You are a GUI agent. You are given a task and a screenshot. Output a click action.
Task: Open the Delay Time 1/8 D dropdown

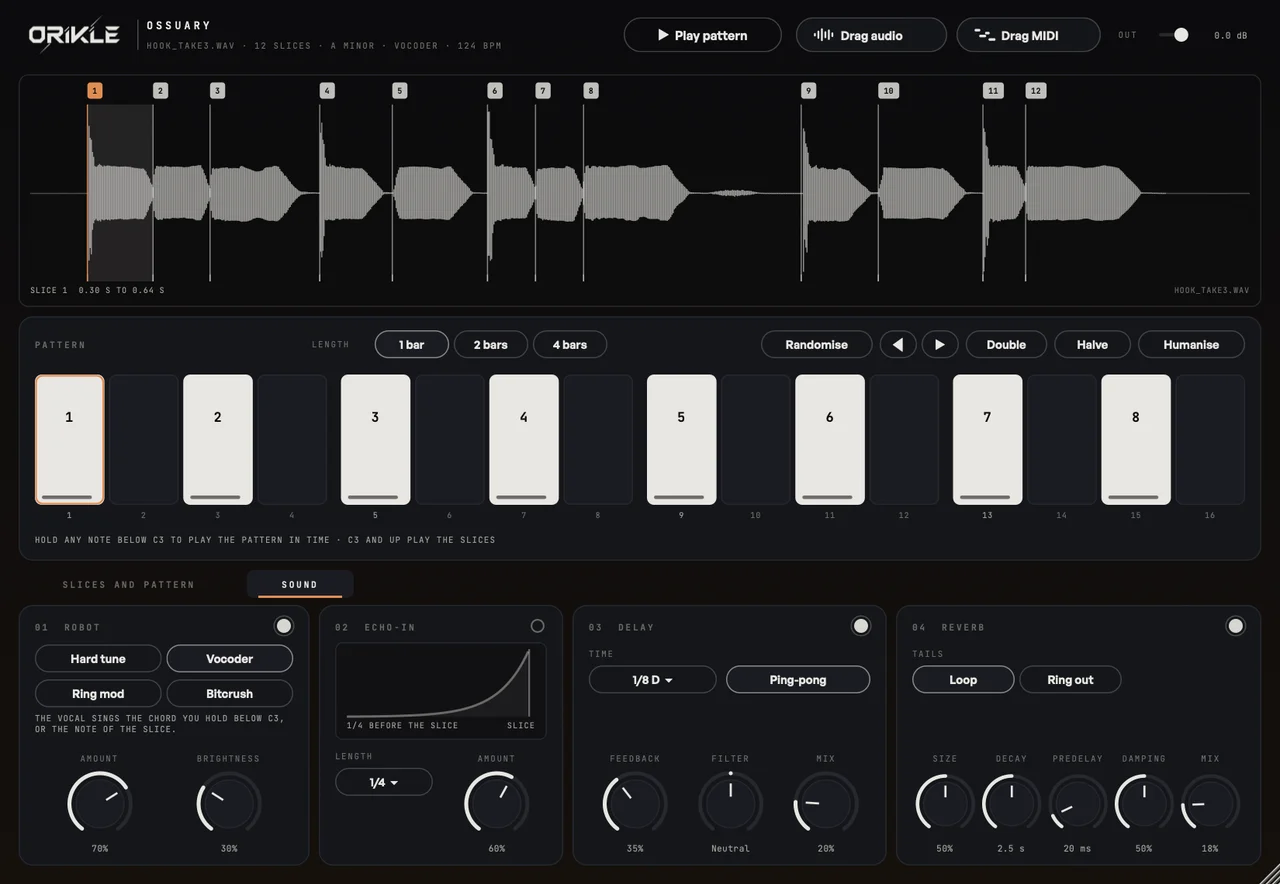click(x=653, y=680)
